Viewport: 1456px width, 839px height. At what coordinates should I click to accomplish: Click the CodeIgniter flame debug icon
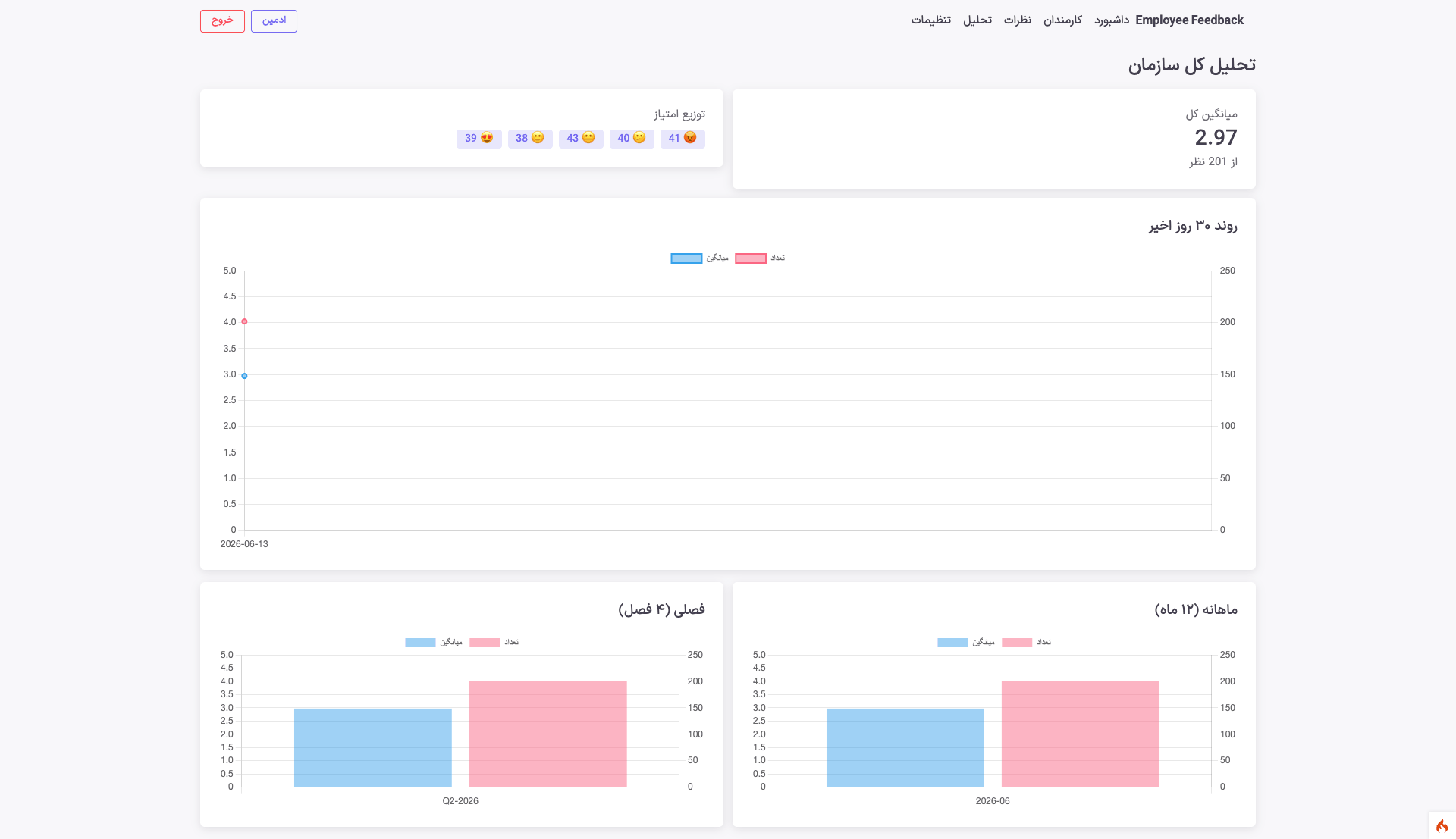tap(1442, 825)
